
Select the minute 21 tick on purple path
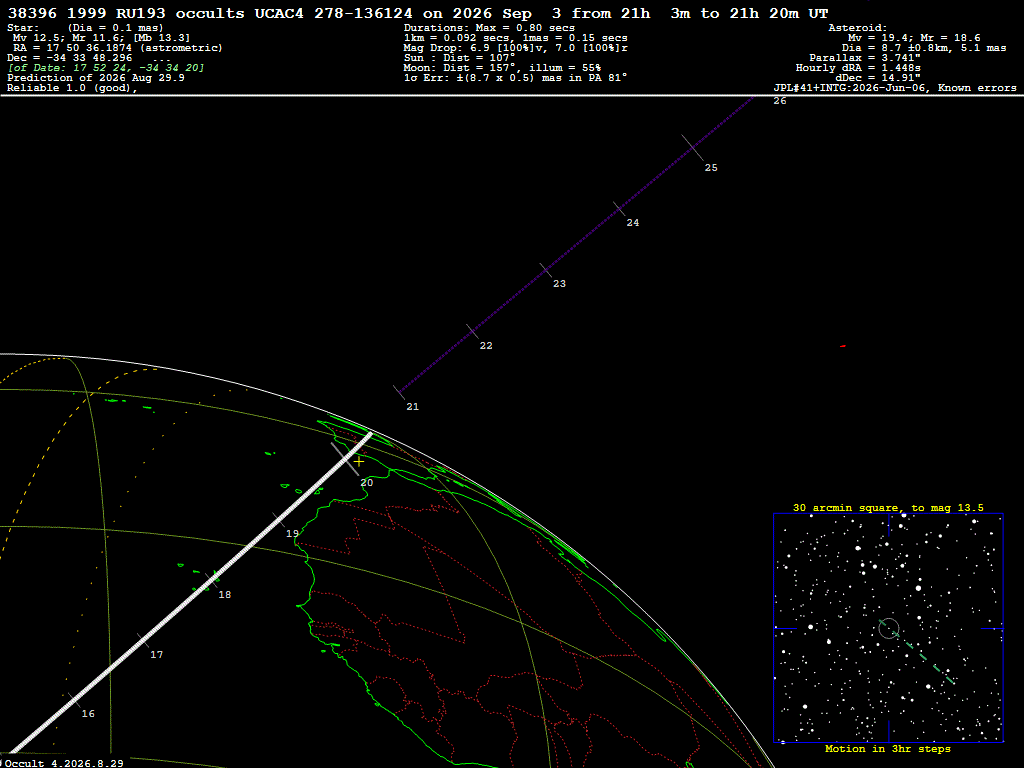[x=399, y=392]
